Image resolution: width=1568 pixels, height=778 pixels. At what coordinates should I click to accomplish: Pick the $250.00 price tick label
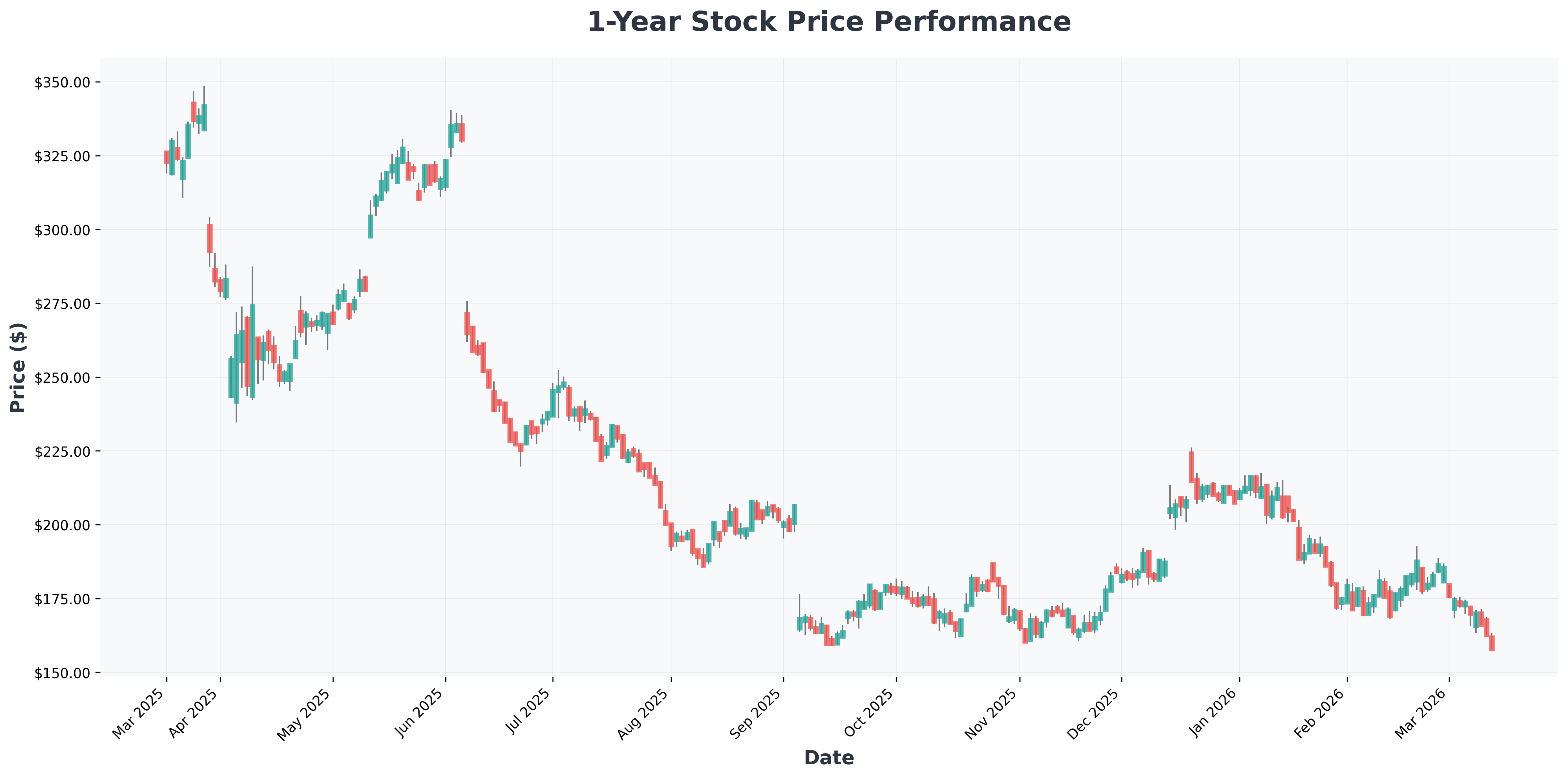pos(61,378)
